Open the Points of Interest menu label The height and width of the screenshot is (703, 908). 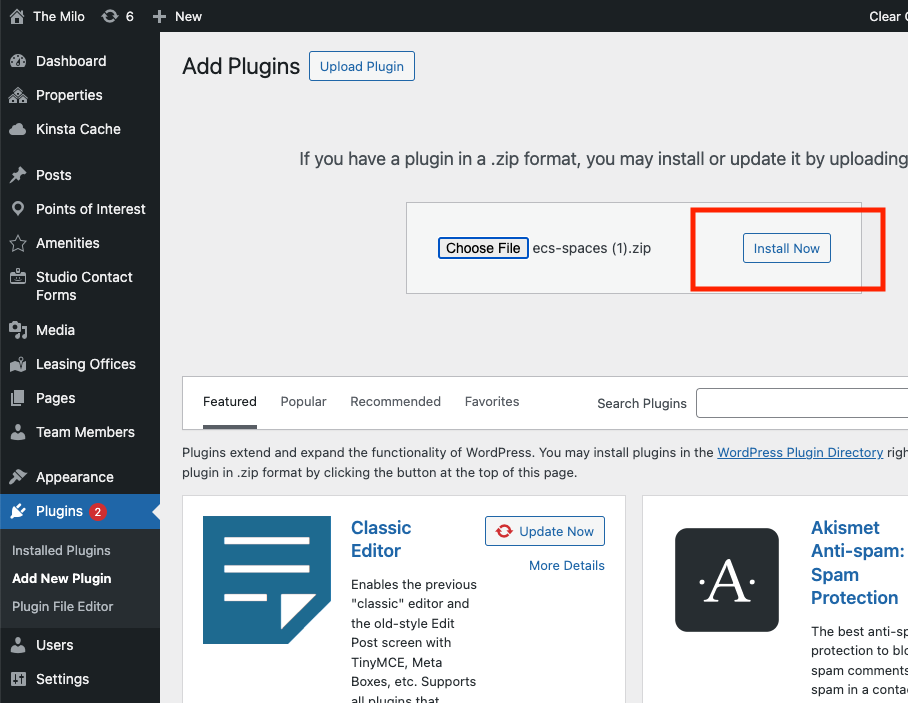(90, 209)
